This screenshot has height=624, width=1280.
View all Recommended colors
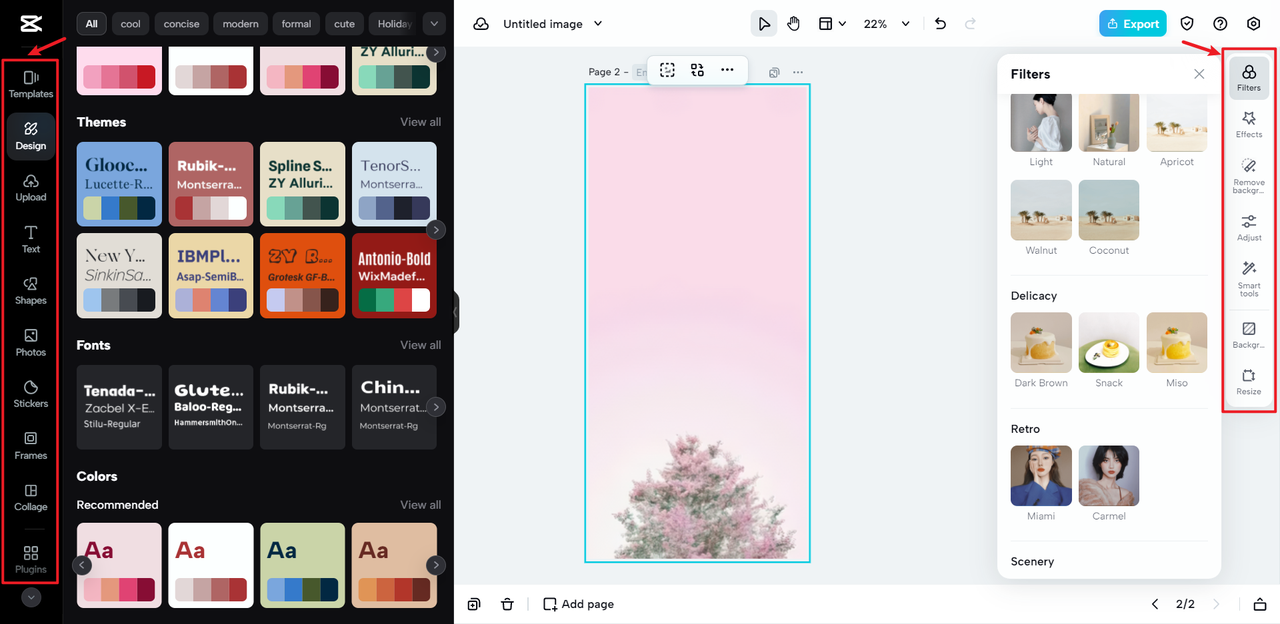[420, 505]
